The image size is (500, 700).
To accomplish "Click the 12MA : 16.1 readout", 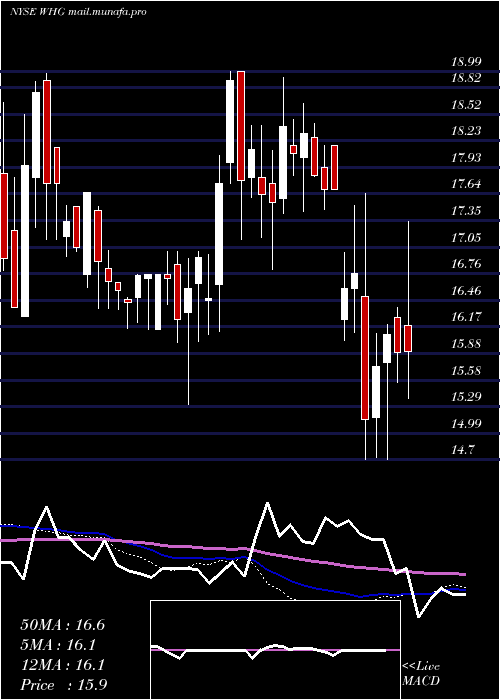I will [x=62, y=665].
